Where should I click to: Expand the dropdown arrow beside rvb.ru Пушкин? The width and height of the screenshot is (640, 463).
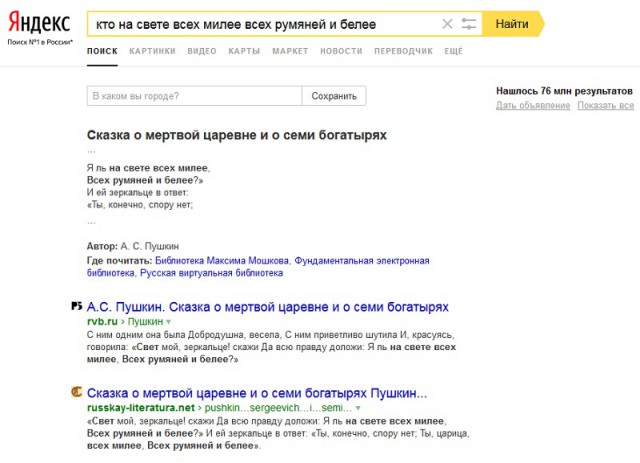click(169, 322)
